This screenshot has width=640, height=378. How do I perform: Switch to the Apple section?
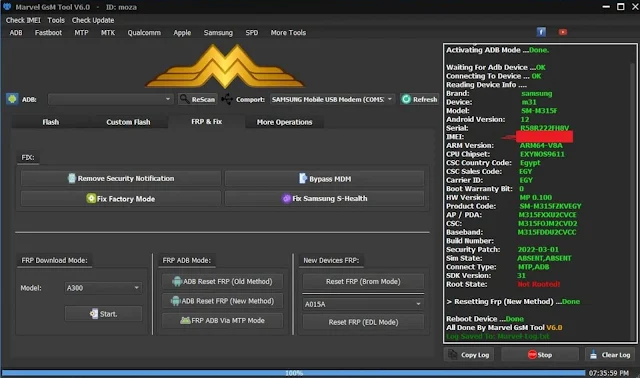click(182, 33)
